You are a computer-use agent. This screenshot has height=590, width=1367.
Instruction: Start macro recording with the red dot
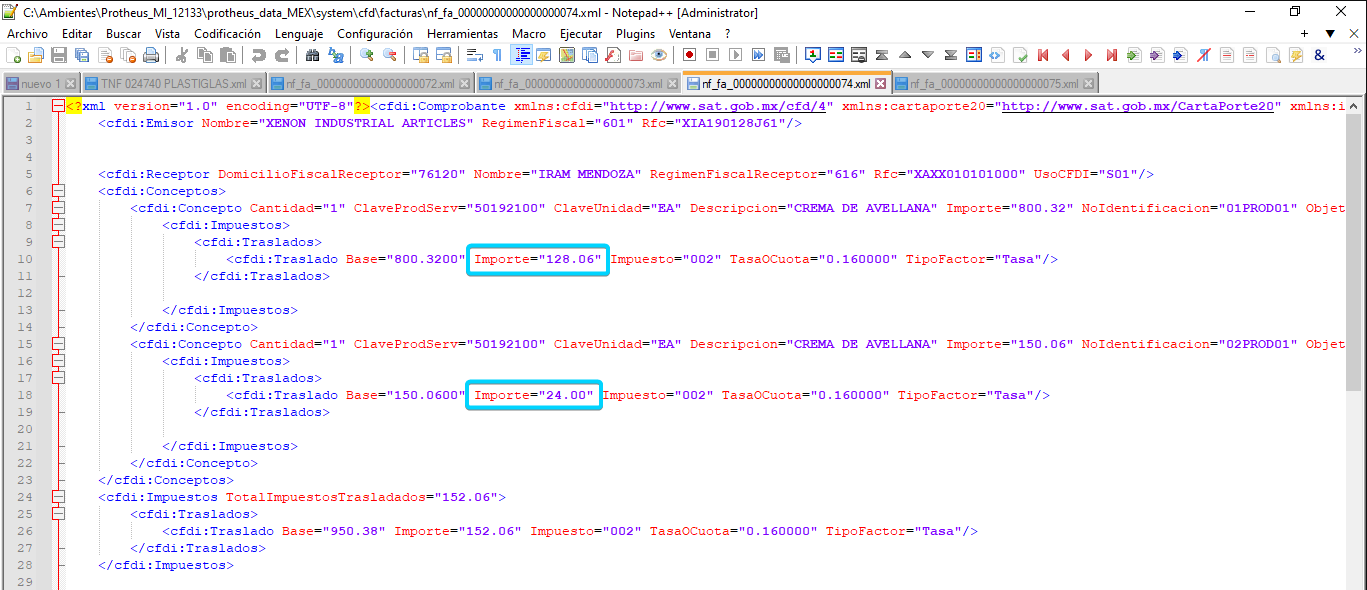click(x=690, y=55)
